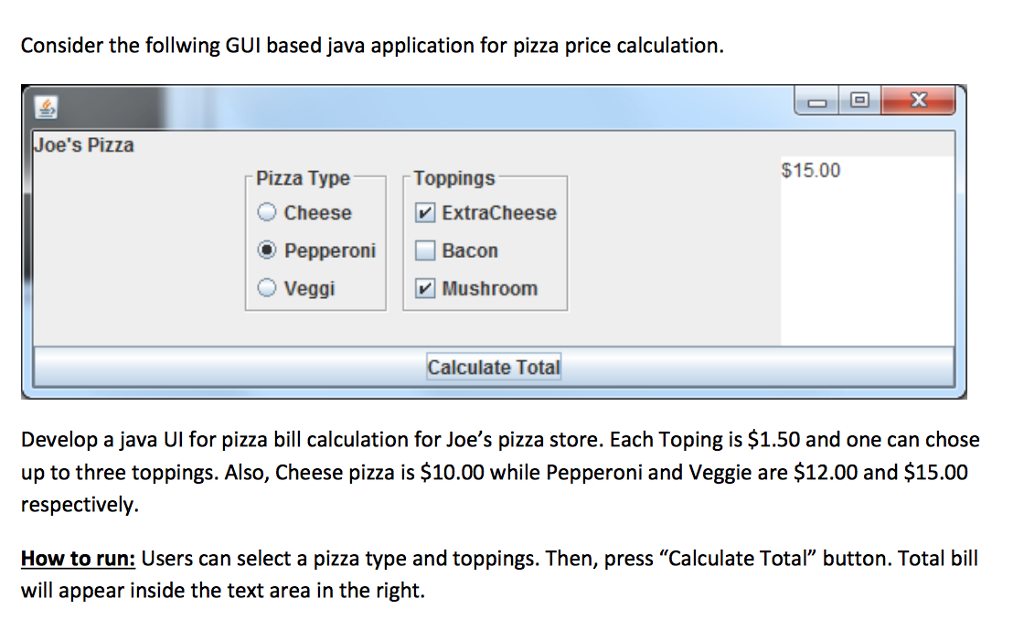Select the Cheese pizza type
This screenshot has height=620, width=1024.
click(267, 212)
